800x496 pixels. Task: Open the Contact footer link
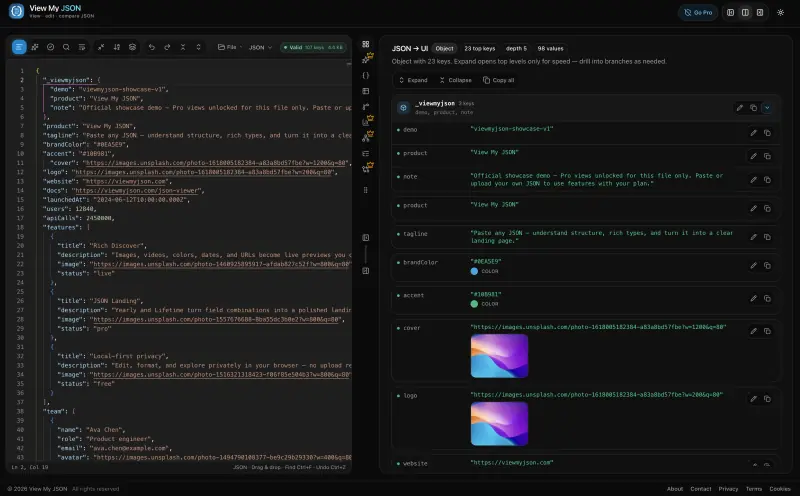coord(701,489)
